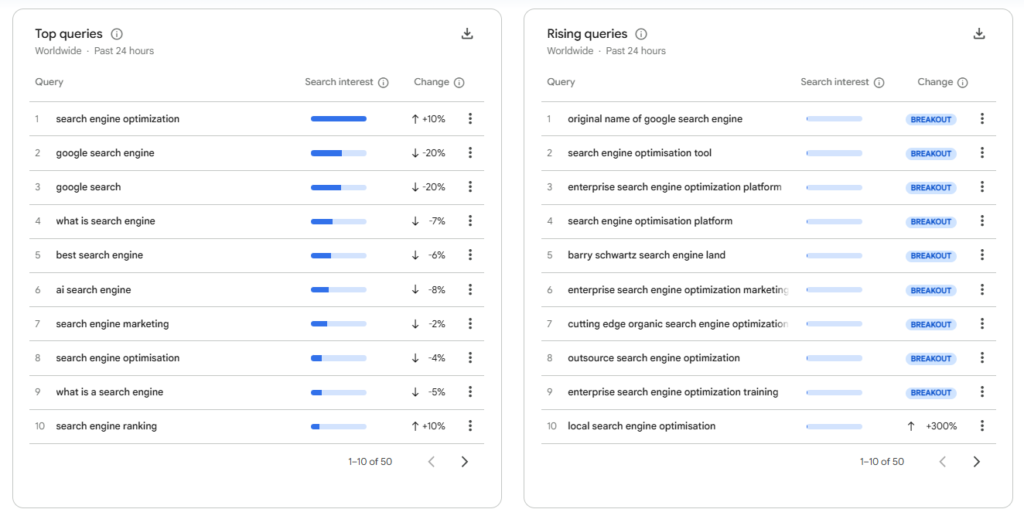Screen dimensions: 1024x516
Task: Open enterprise search engine optimization platform query
Action: click(675, 187)
